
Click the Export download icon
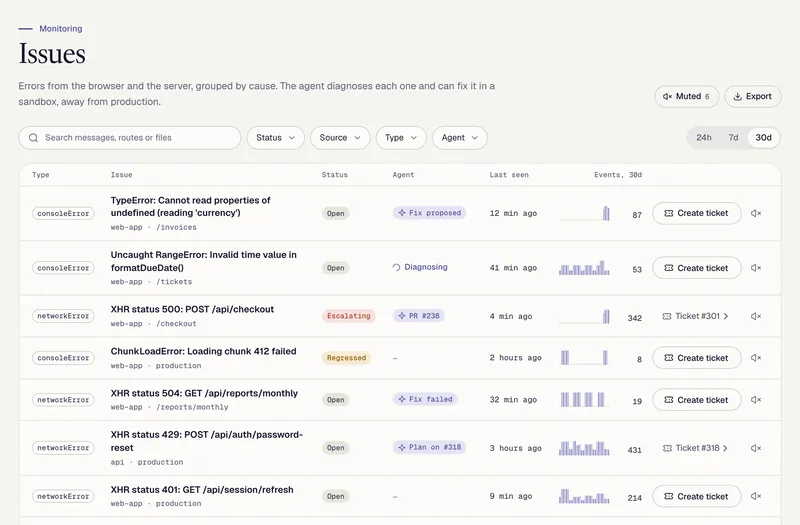(738, 96)
